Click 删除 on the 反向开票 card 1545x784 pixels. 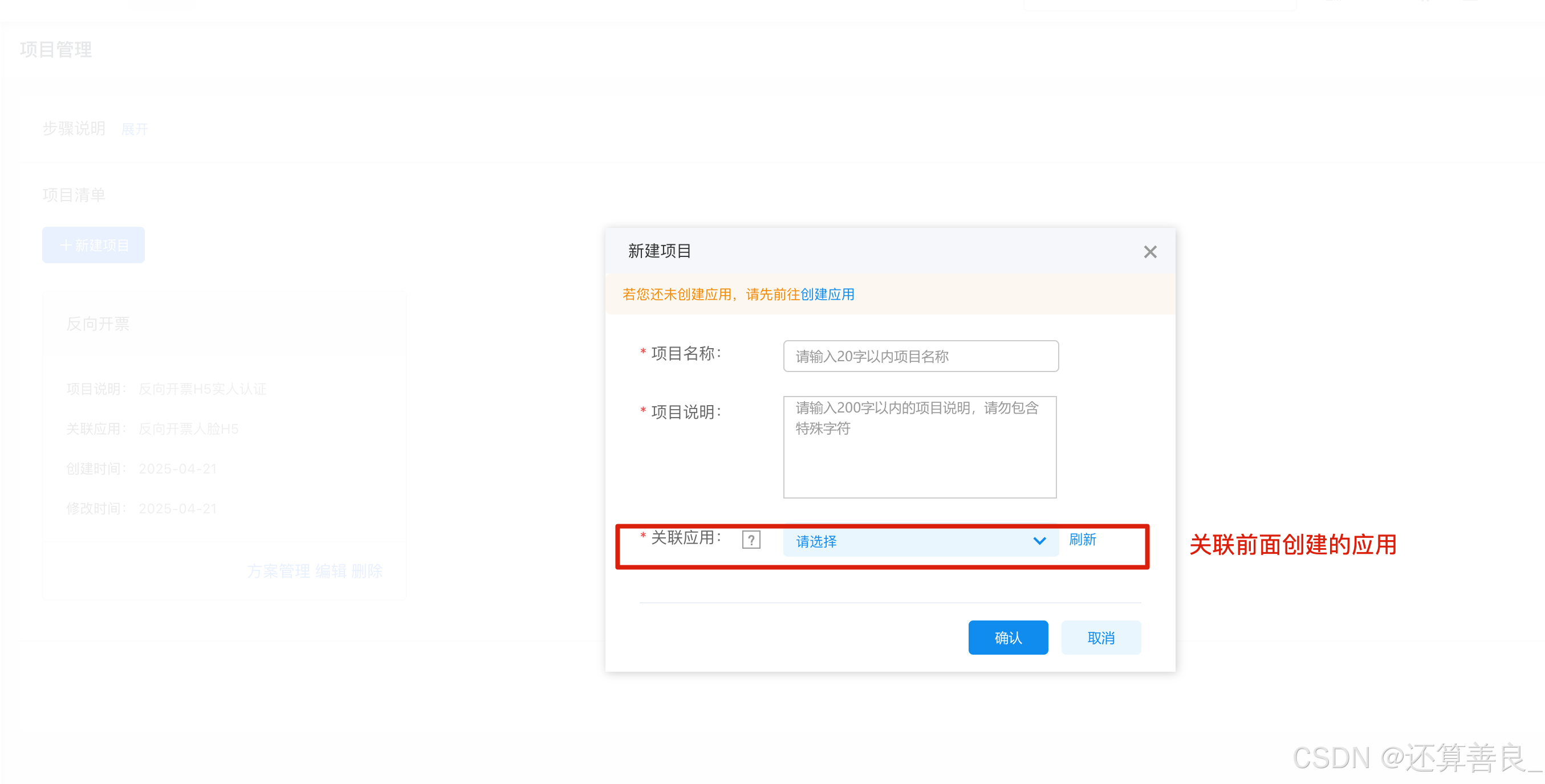[x=367, y=570]
